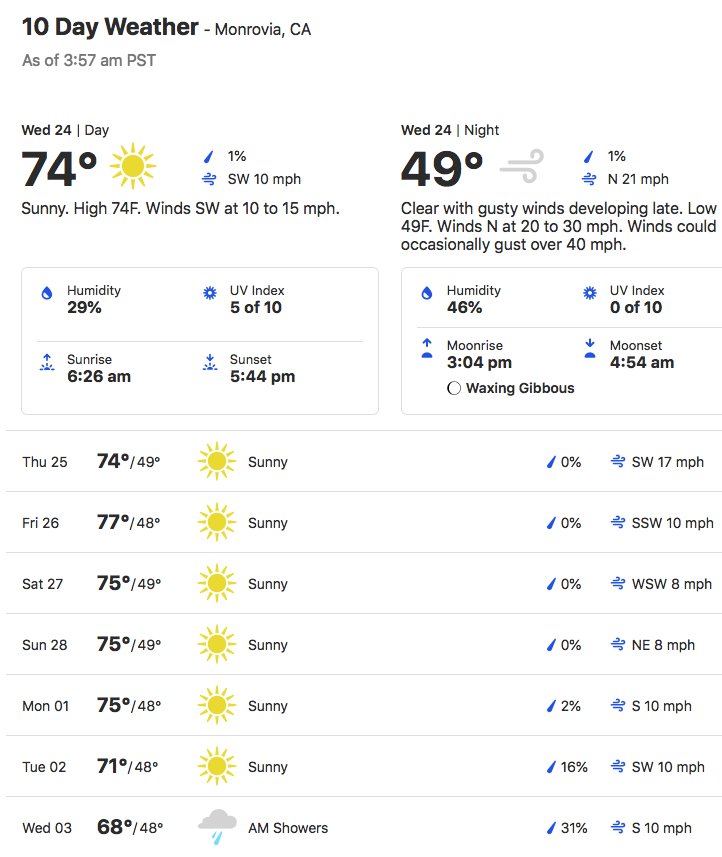This screenshot has width=722, height=857.
Task: Open the Mon 01 day details
Action: pyautogui.click(x=364, y=706)
